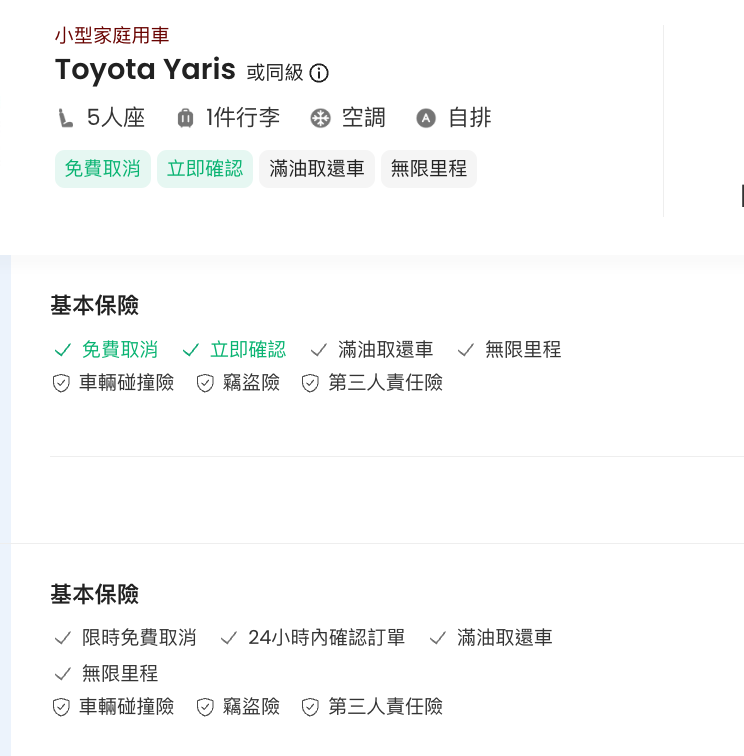The height and width of the screenshot is (756, 744).
Task: Click the 限時免費取消 text
Action: coord(139,638)
